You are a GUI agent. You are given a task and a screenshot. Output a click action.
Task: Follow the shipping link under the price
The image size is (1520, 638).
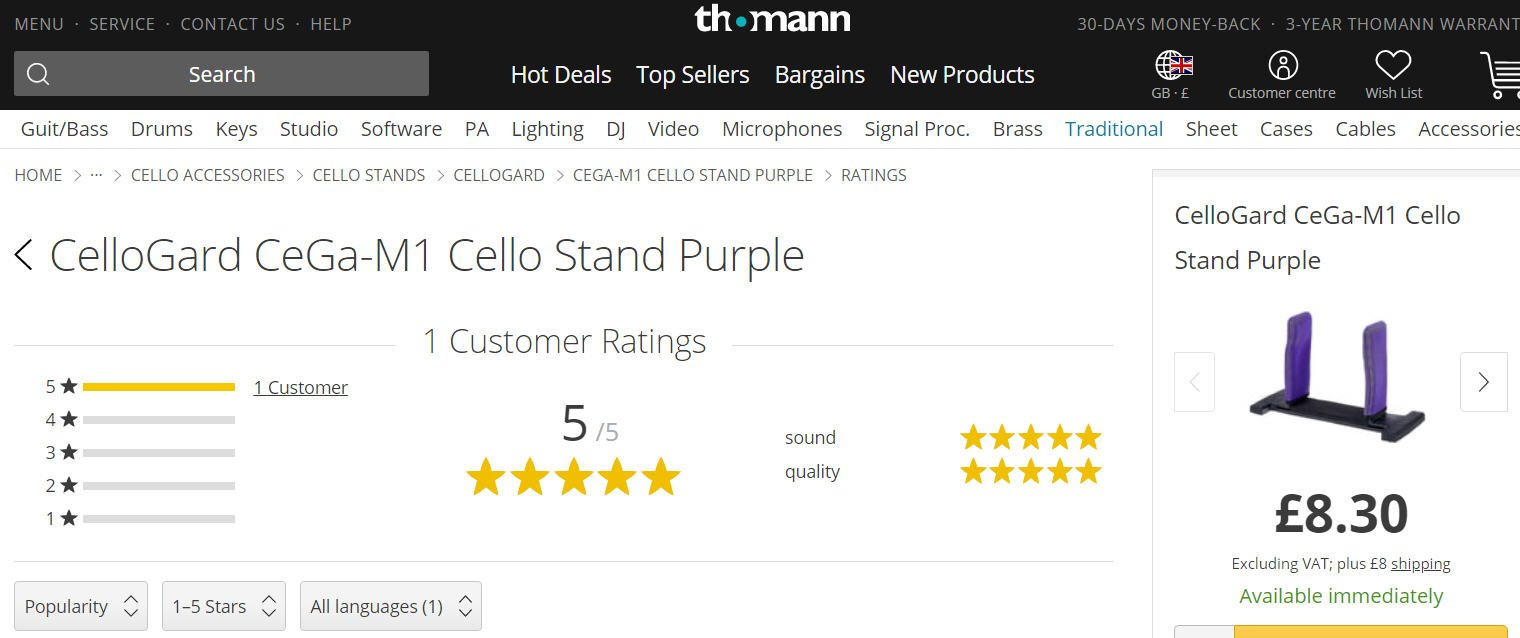[x=1420, y=564]
